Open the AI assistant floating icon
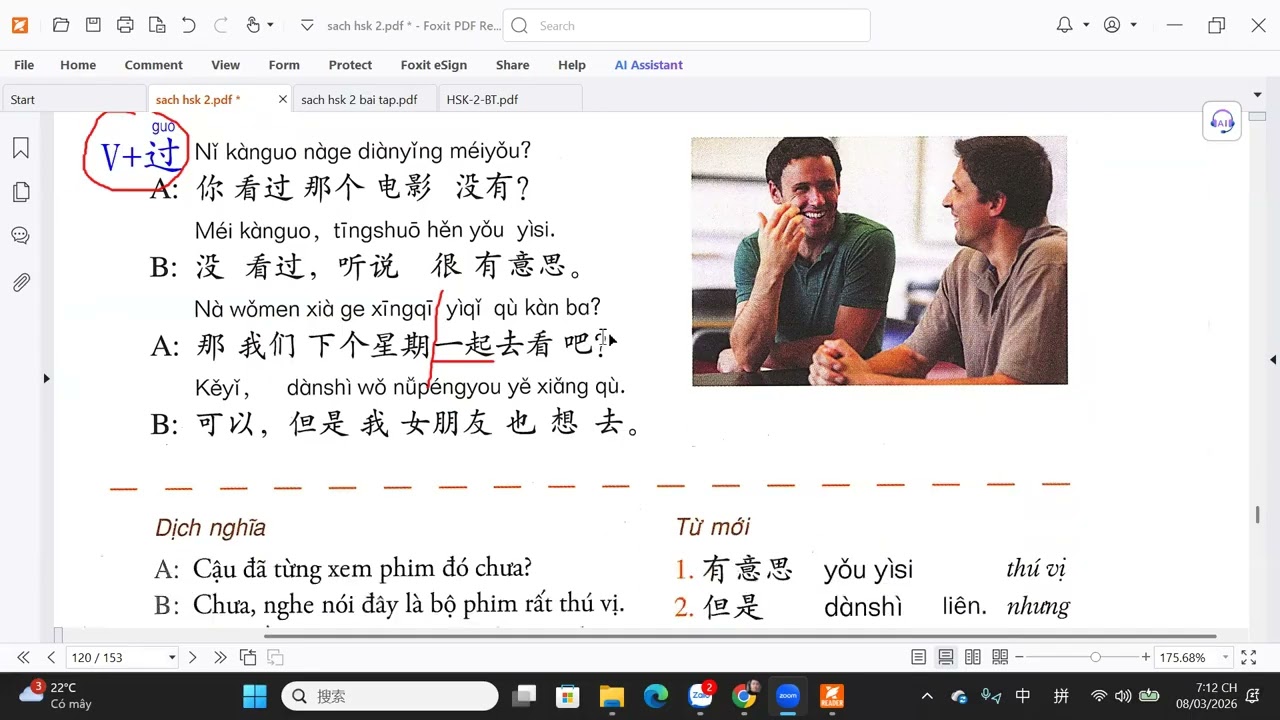Viewport: 1280px width, 720px height. [1222, 122]
